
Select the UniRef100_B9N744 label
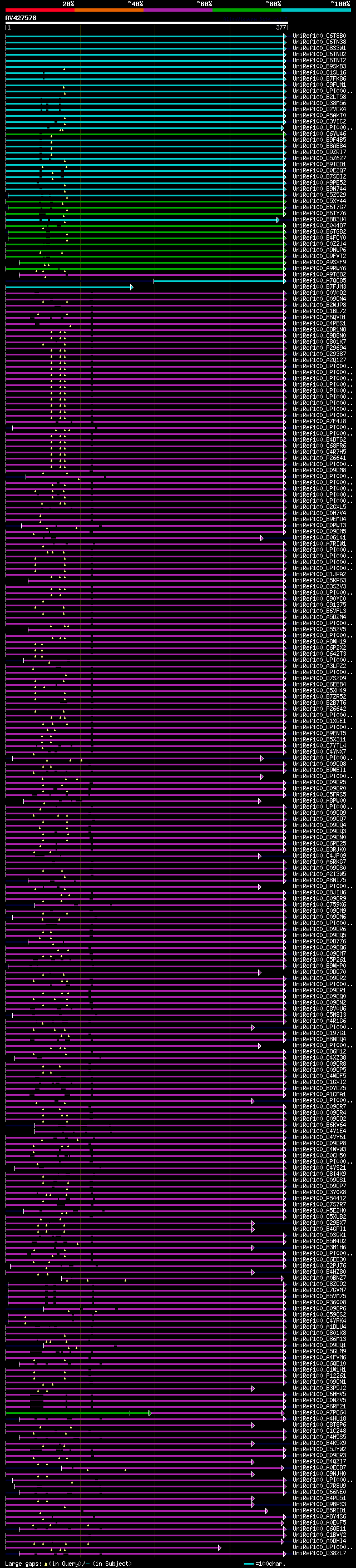[319, 189]
